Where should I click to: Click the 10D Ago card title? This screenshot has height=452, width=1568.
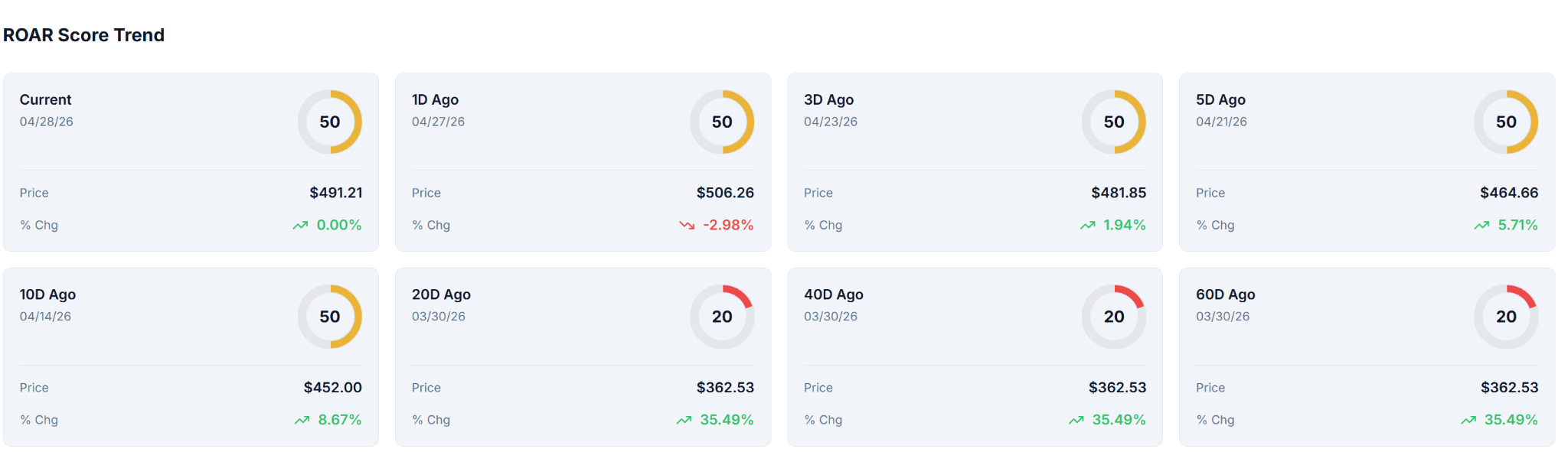[47, 294]
